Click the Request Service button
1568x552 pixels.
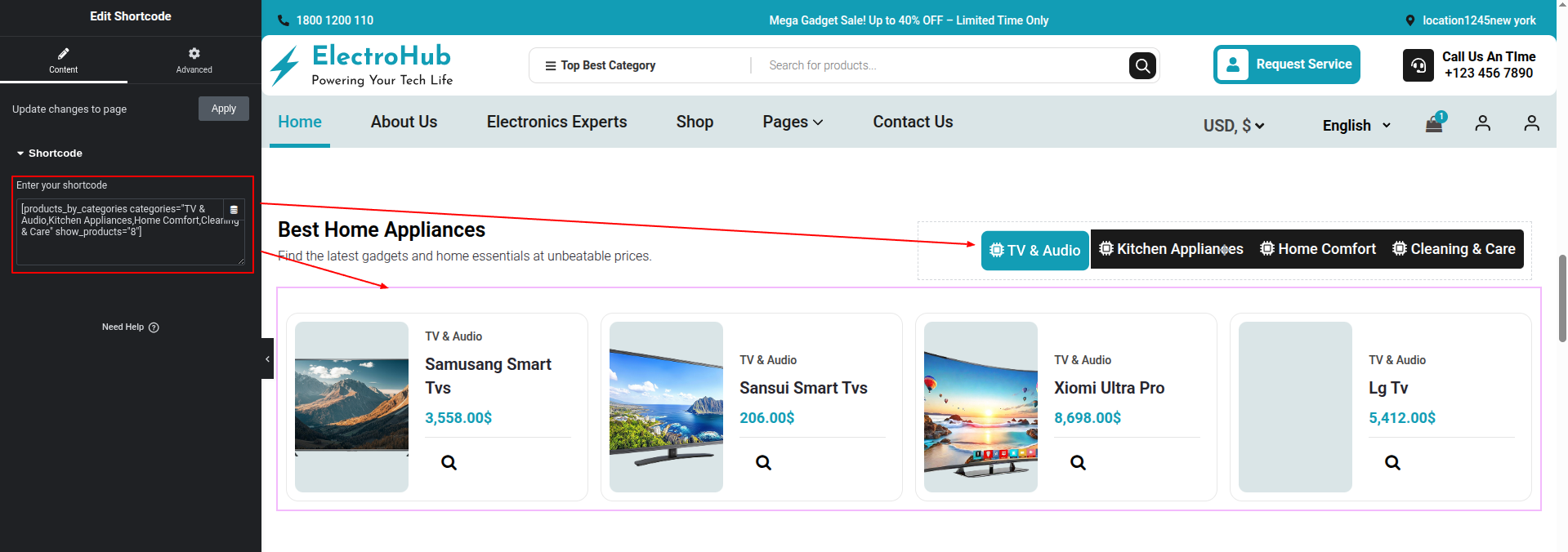1286,65
